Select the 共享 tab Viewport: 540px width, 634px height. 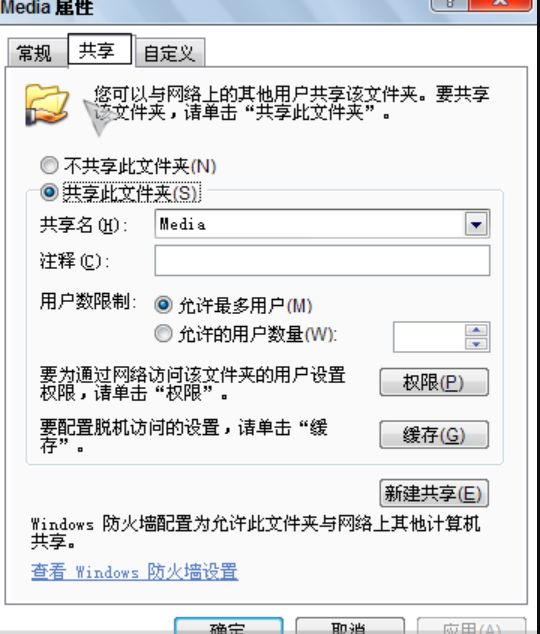pos(99,50)
